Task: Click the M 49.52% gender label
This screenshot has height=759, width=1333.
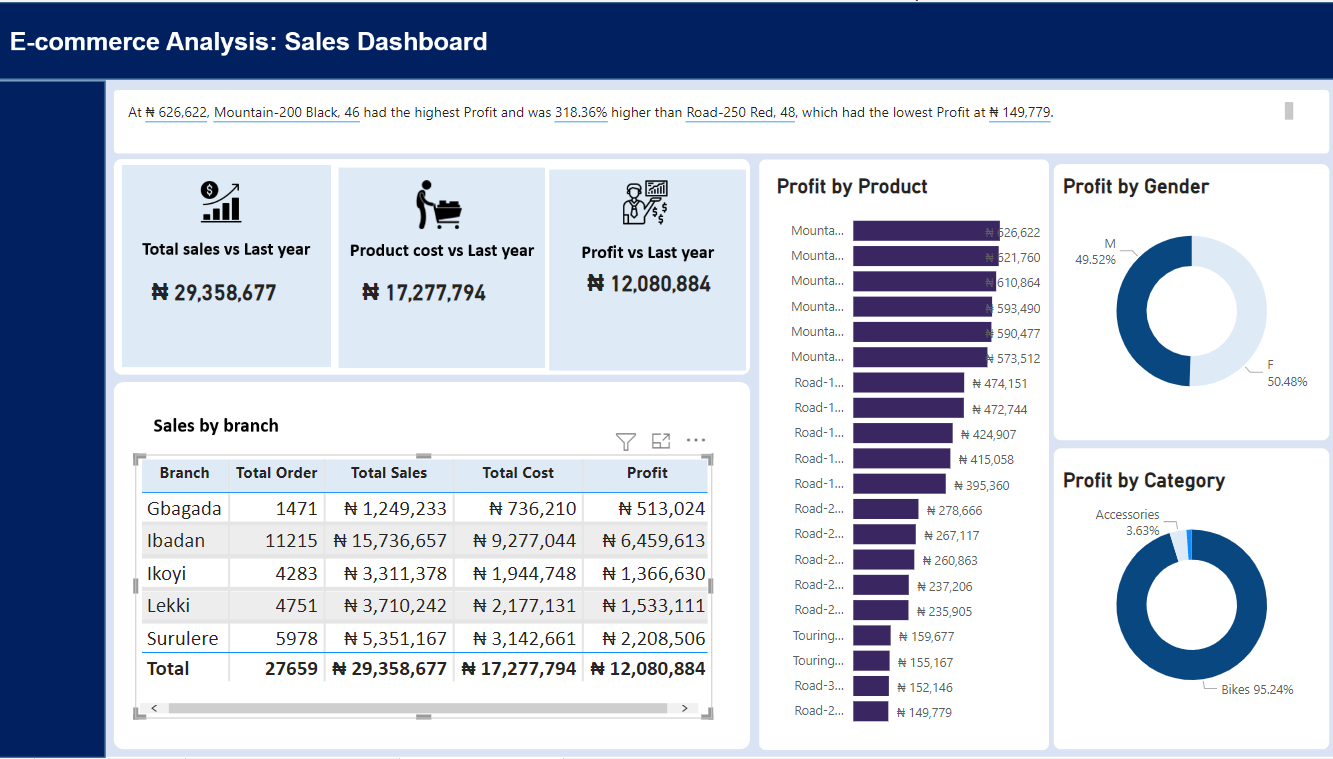Action: click(x=1096, y=252)
